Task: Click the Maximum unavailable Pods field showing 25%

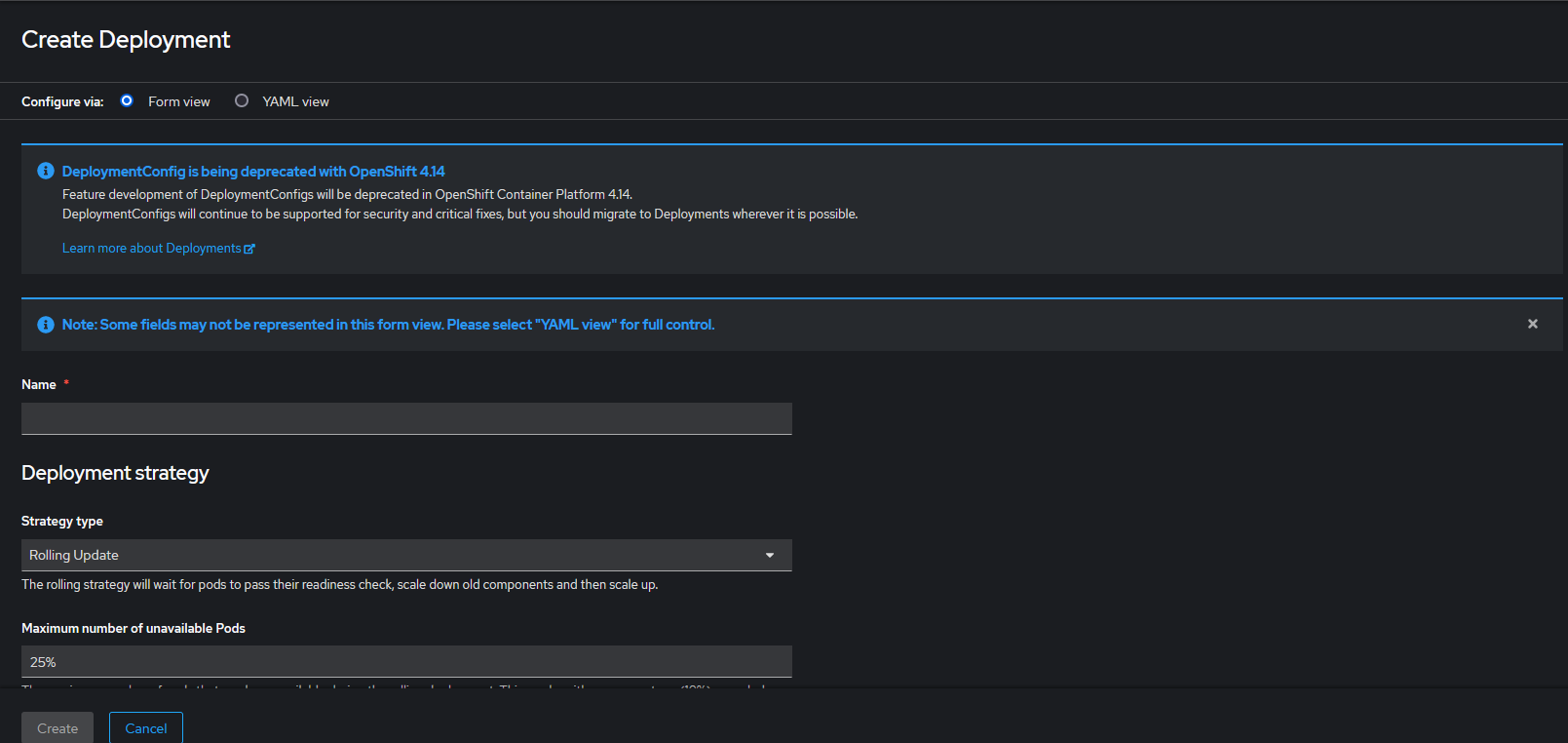Action: tap(405, 661)
